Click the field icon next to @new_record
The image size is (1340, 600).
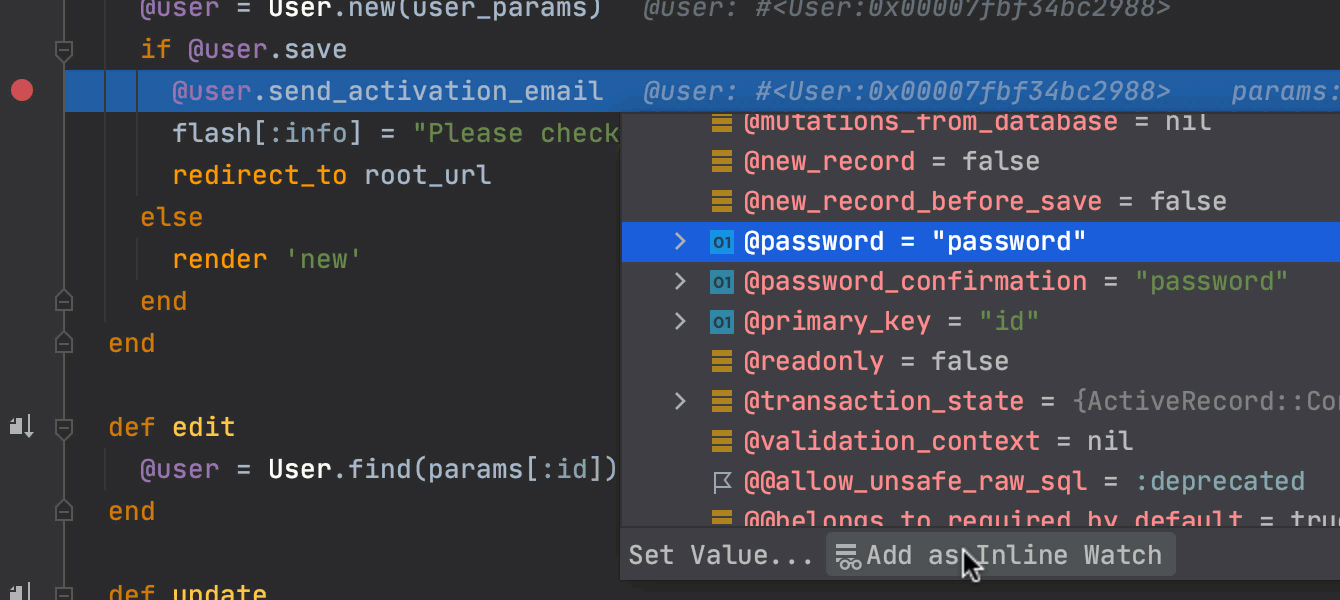pos(722,162)
